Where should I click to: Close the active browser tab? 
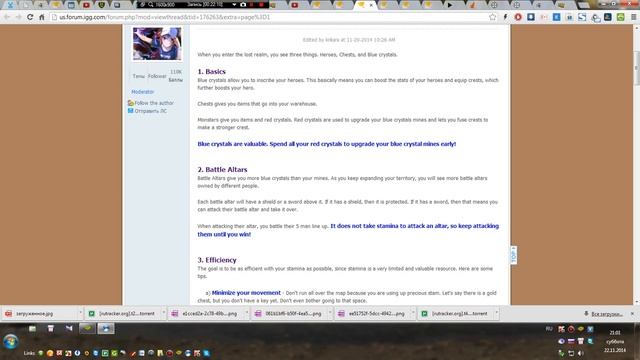pos(371,5)
